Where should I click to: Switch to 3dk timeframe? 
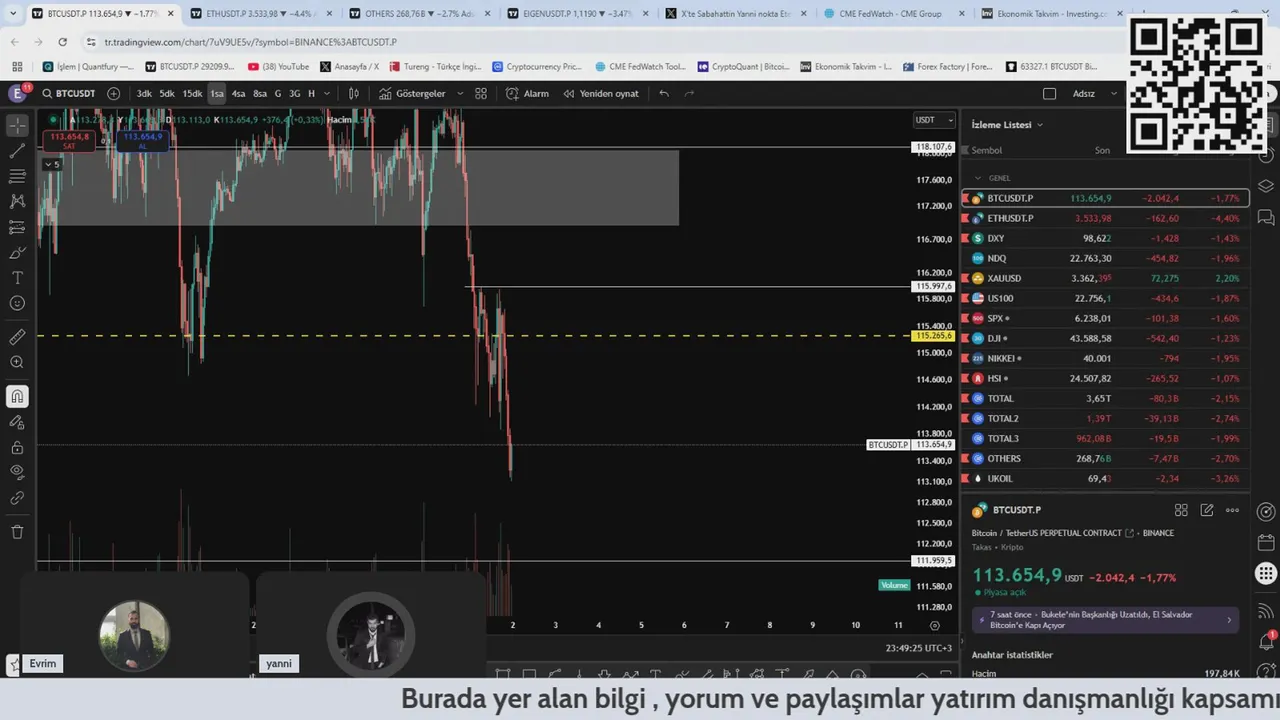[144, 93]
